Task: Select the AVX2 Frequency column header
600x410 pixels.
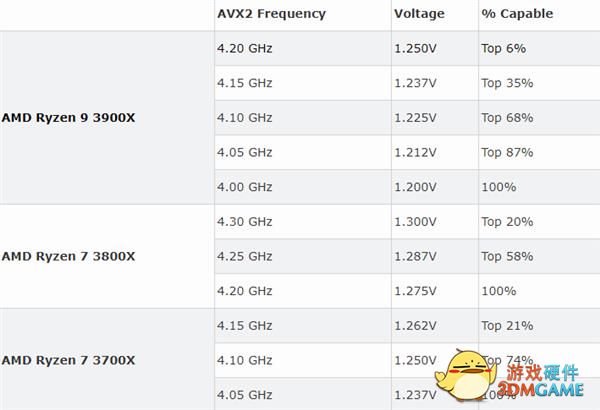Action: tap(272, 14)
